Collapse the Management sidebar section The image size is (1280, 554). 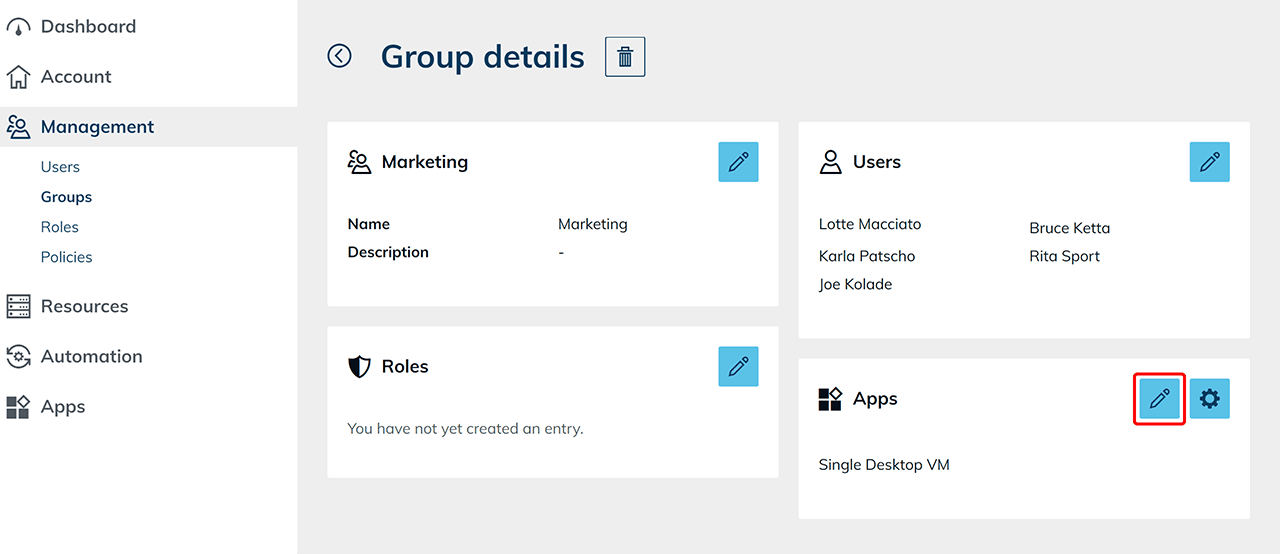pyautogui.click(x=97, y=127)
